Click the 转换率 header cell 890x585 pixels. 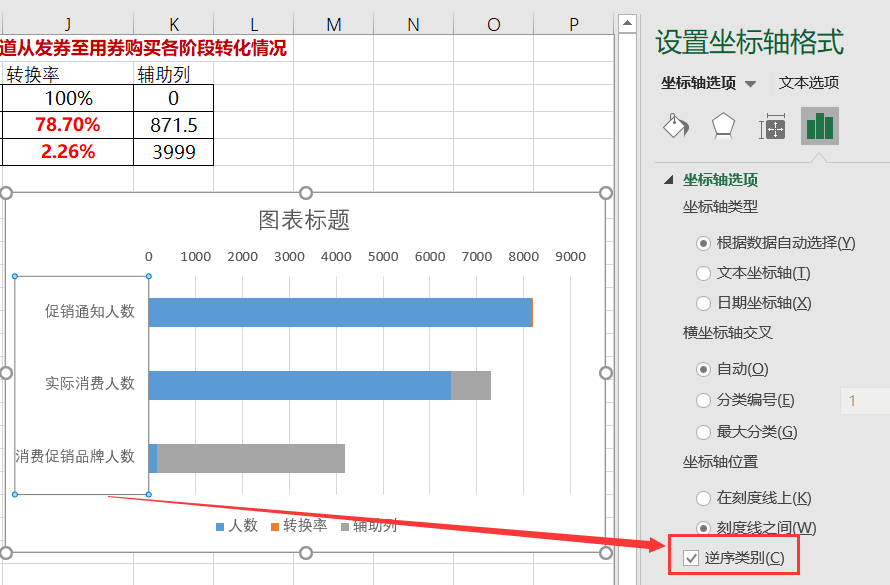pyautogui.click(x=68, y=74)
